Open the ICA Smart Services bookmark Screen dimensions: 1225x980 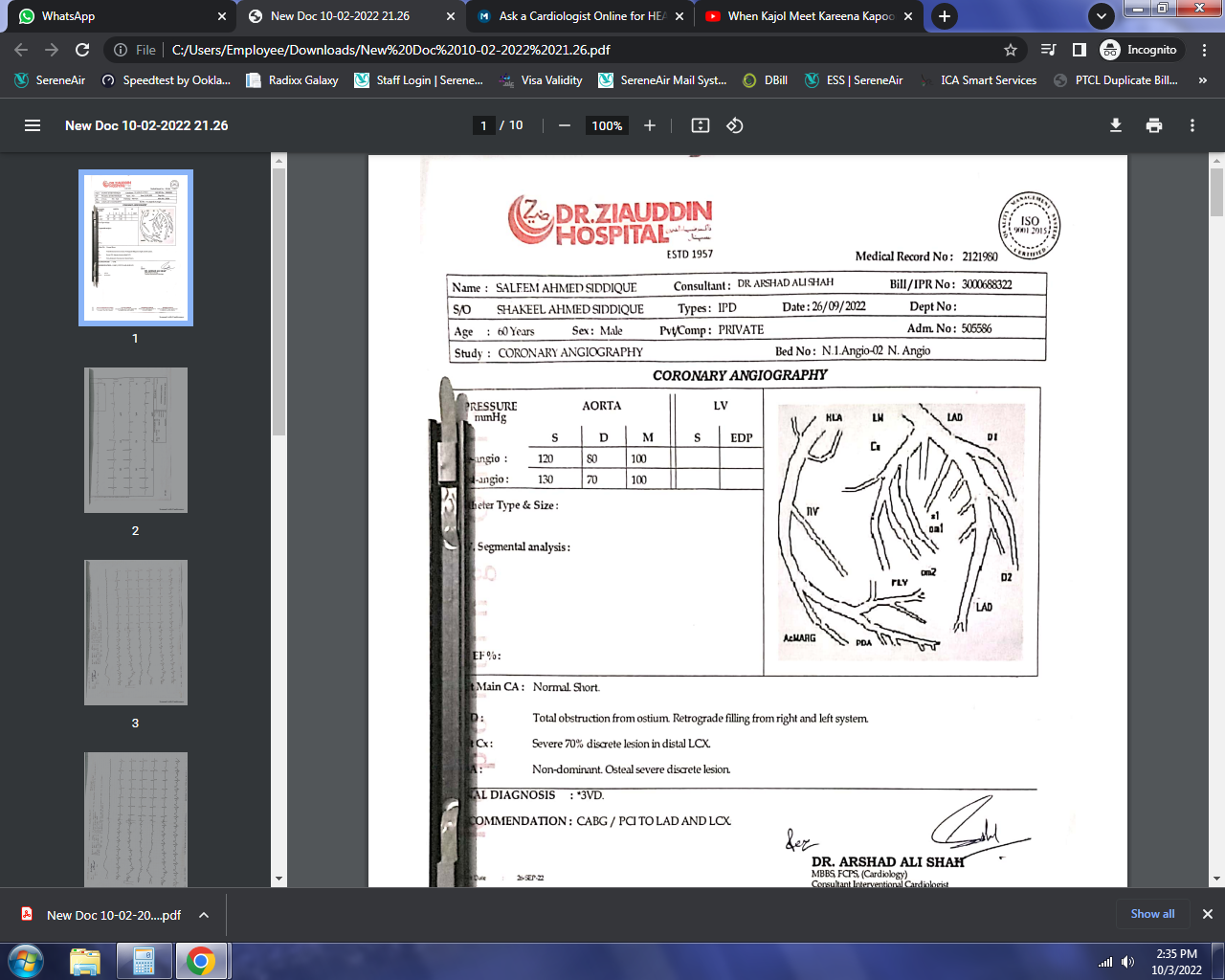point(978,80)
